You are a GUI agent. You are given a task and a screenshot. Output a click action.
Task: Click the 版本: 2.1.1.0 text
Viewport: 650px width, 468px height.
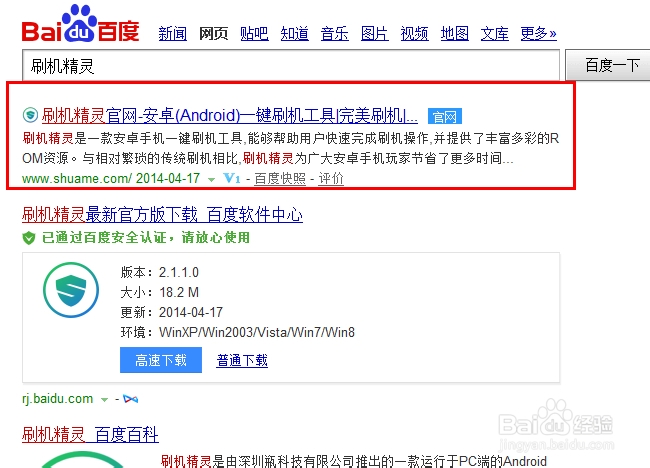[x=160, y=272]
